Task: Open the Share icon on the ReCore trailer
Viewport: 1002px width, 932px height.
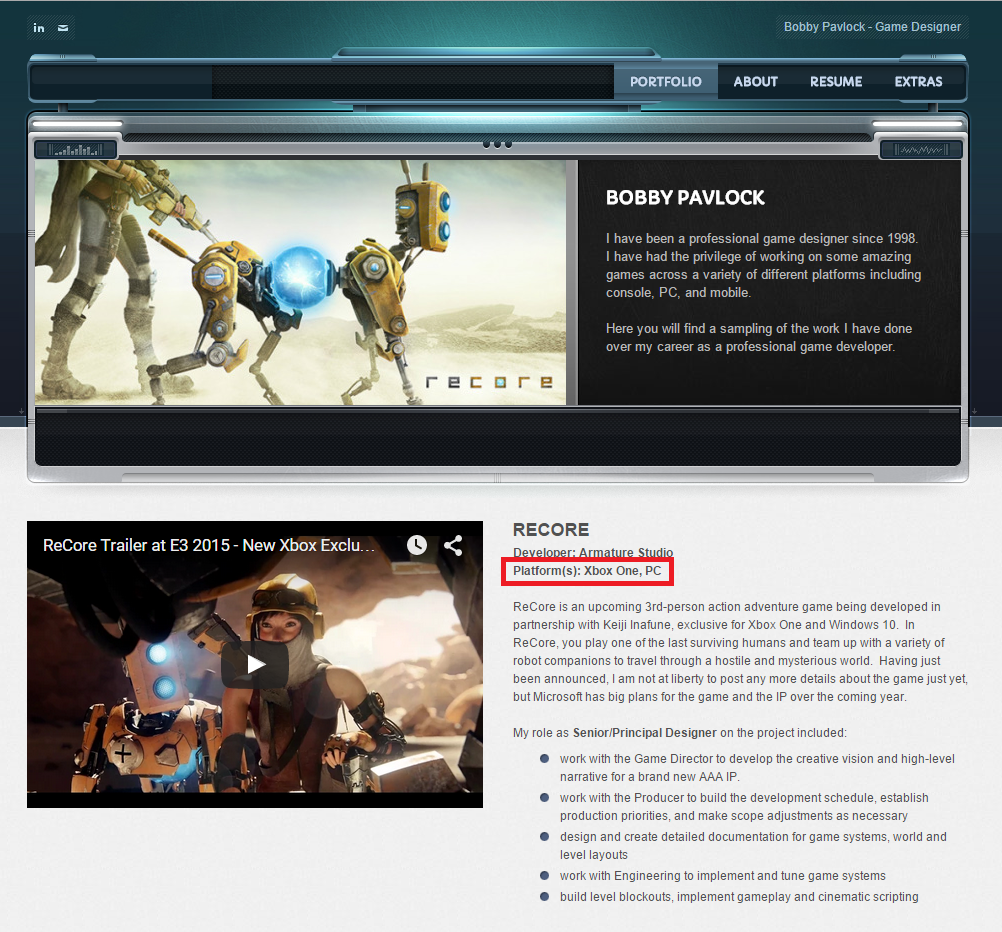Action: [453, 545]
